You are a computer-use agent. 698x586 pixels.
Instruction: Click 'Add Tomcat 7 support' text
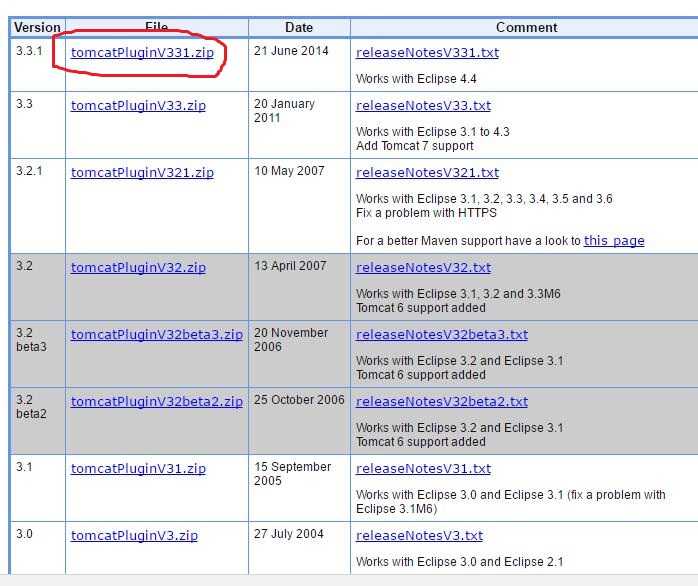click(415, 146)
